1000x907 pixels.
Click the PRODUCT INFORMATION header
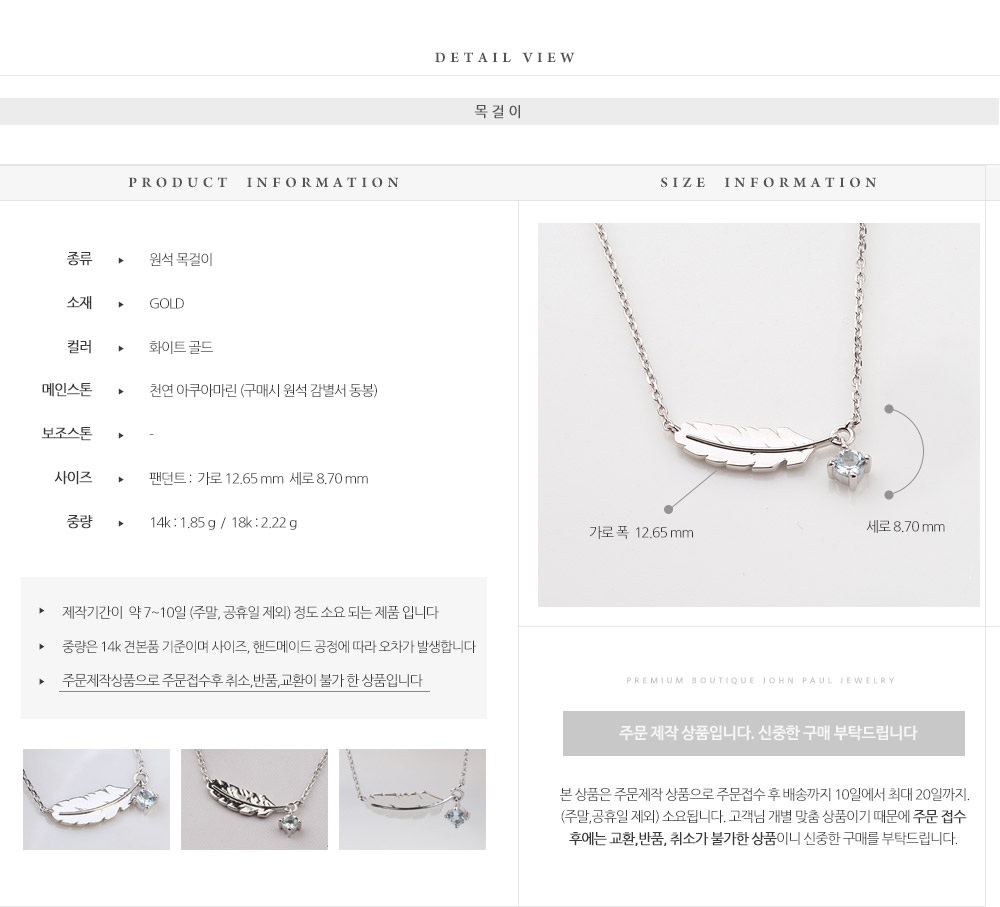(x=264, y=182)
